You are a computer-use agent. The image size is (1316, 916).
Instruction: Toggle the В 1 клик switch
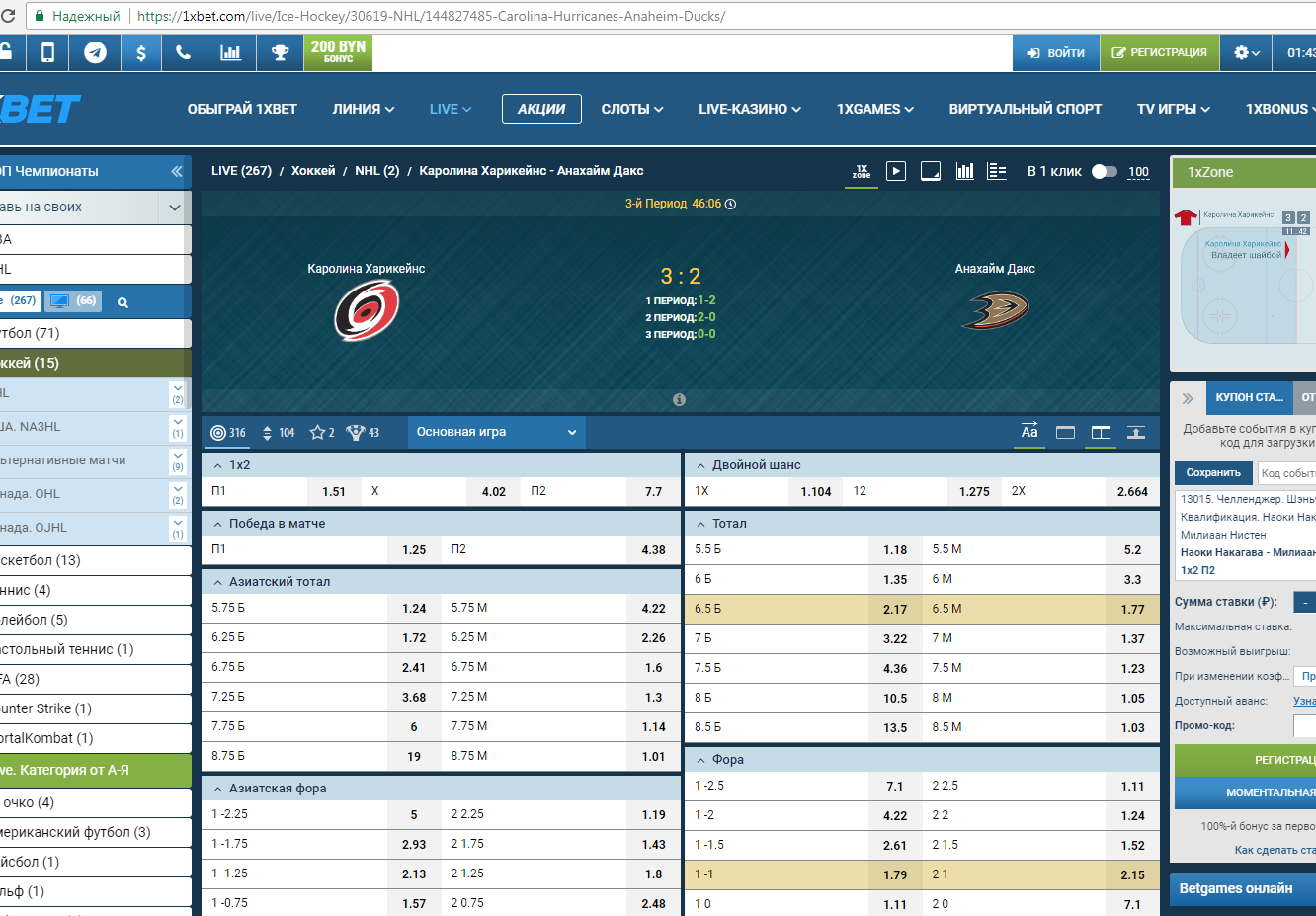(x=1105, y=171)
